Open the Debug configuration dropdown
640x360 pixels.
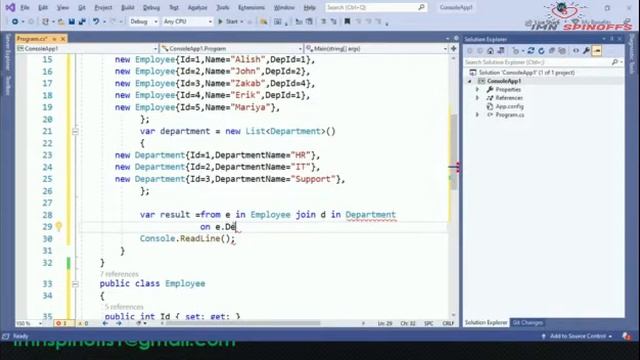(144, 21)
